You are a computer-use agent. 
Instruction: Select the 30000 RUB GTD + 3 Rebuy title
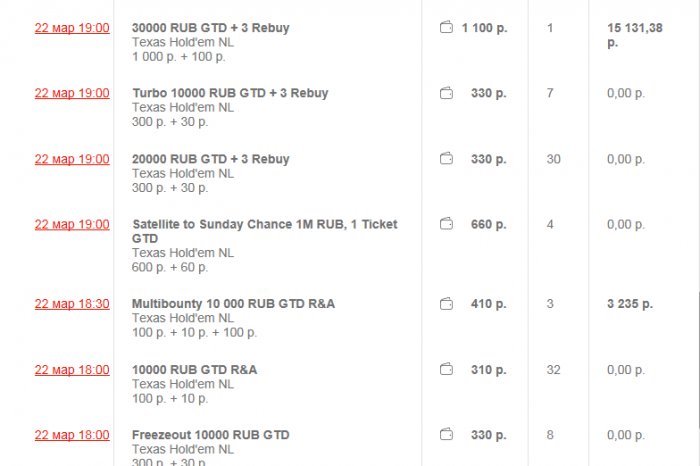(x=210, y=28)
